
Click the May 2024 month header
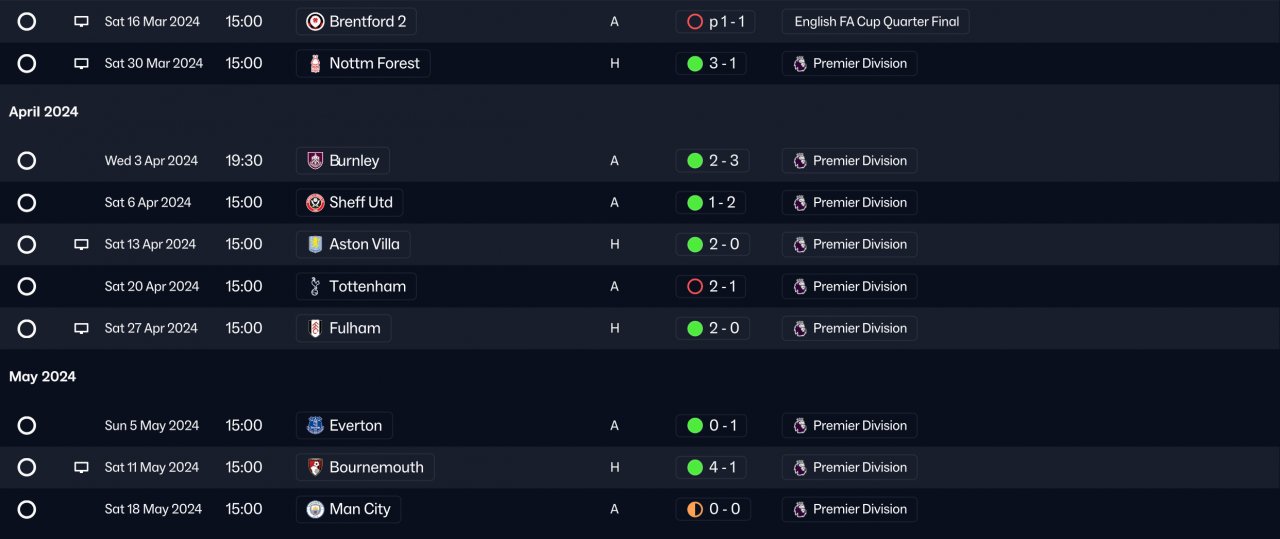click(43, 377)
